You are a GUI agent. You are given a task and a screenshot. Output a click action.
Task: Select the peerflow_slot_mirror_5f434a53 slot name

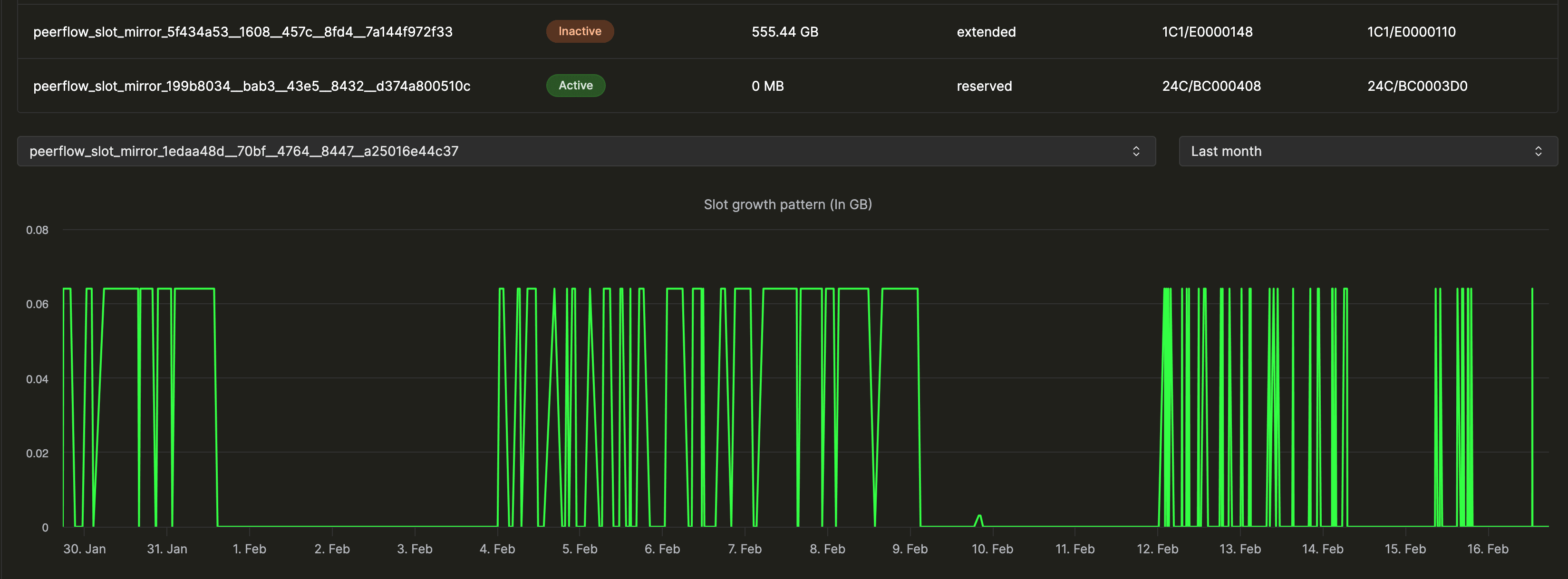pos(243,32)
